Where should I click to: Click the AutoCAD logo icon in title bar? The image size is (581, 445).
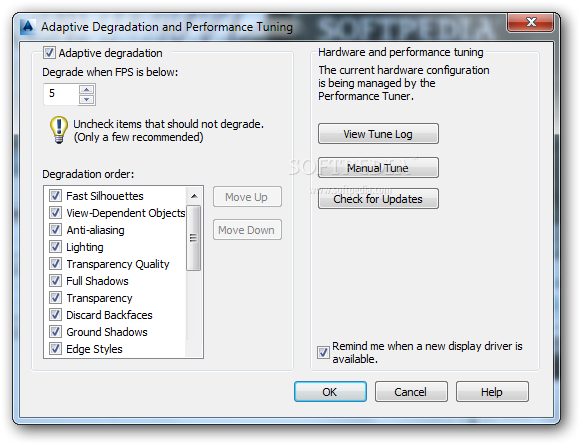pyautogui.click(x=28, y=27)
